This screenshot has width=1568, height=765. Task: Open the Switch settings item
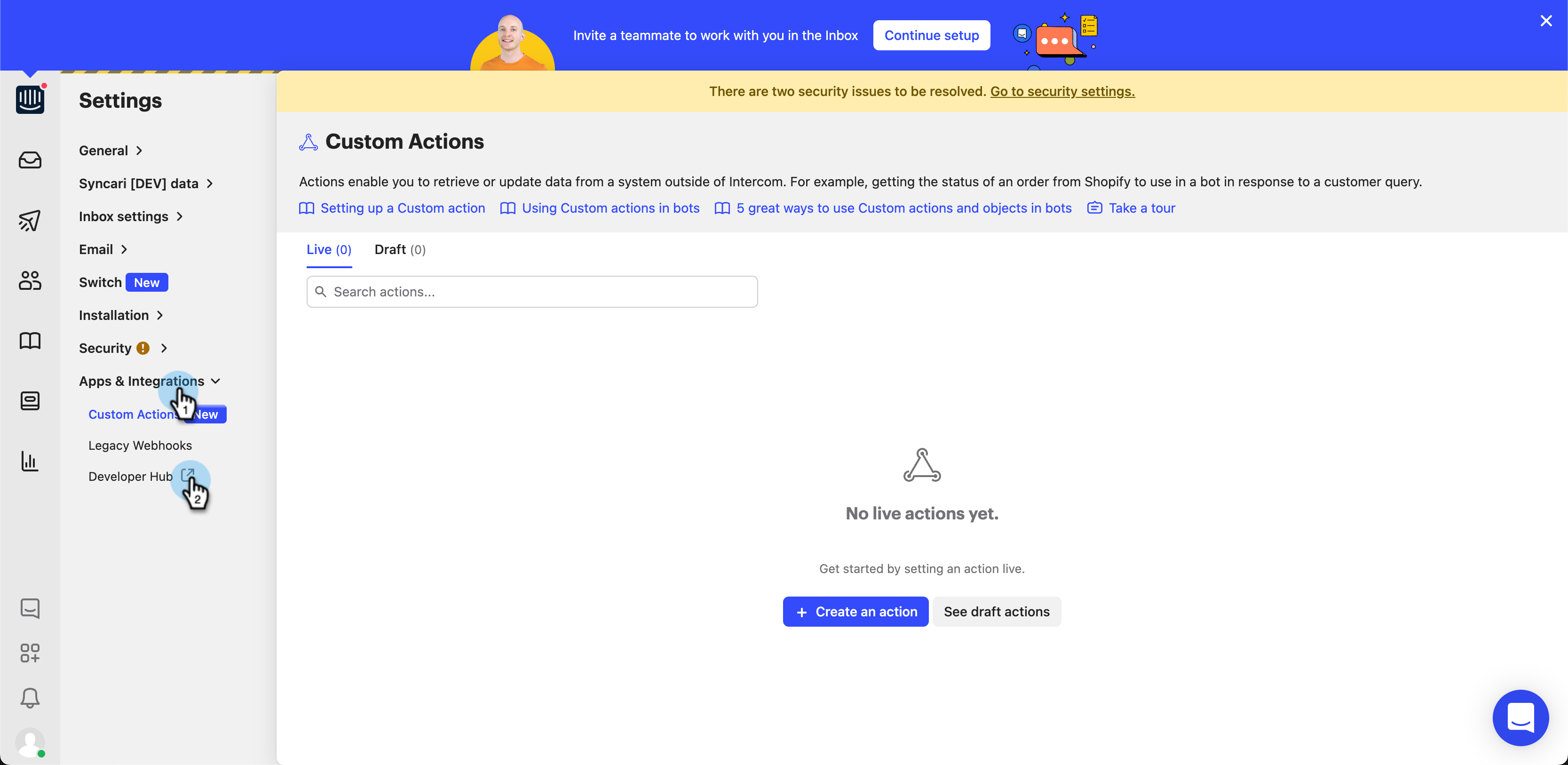(101, 282)
